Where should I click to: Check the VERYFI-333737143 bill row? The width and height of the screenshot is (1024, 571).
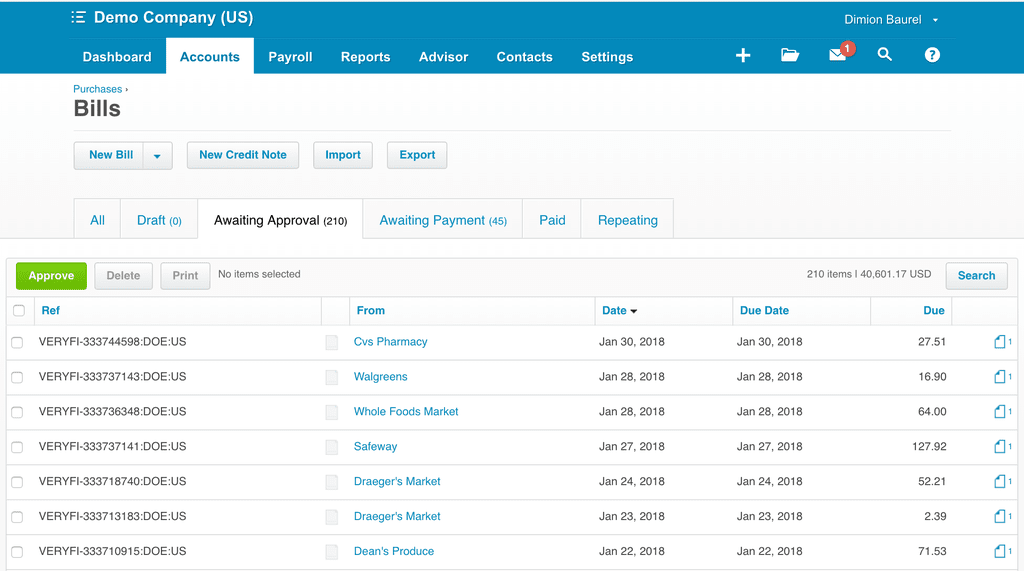click(x=17, y=378)
